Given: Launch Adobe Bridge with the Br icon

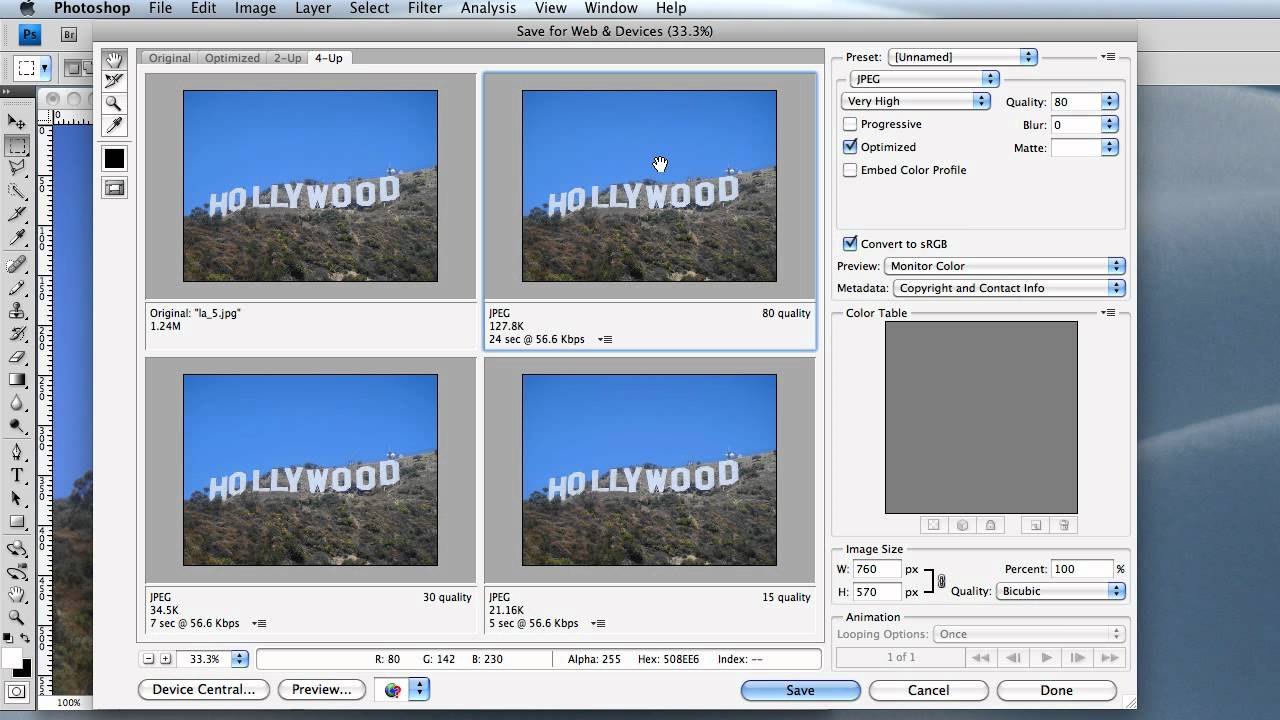Looking at the screenshot, I should (69, 34).
